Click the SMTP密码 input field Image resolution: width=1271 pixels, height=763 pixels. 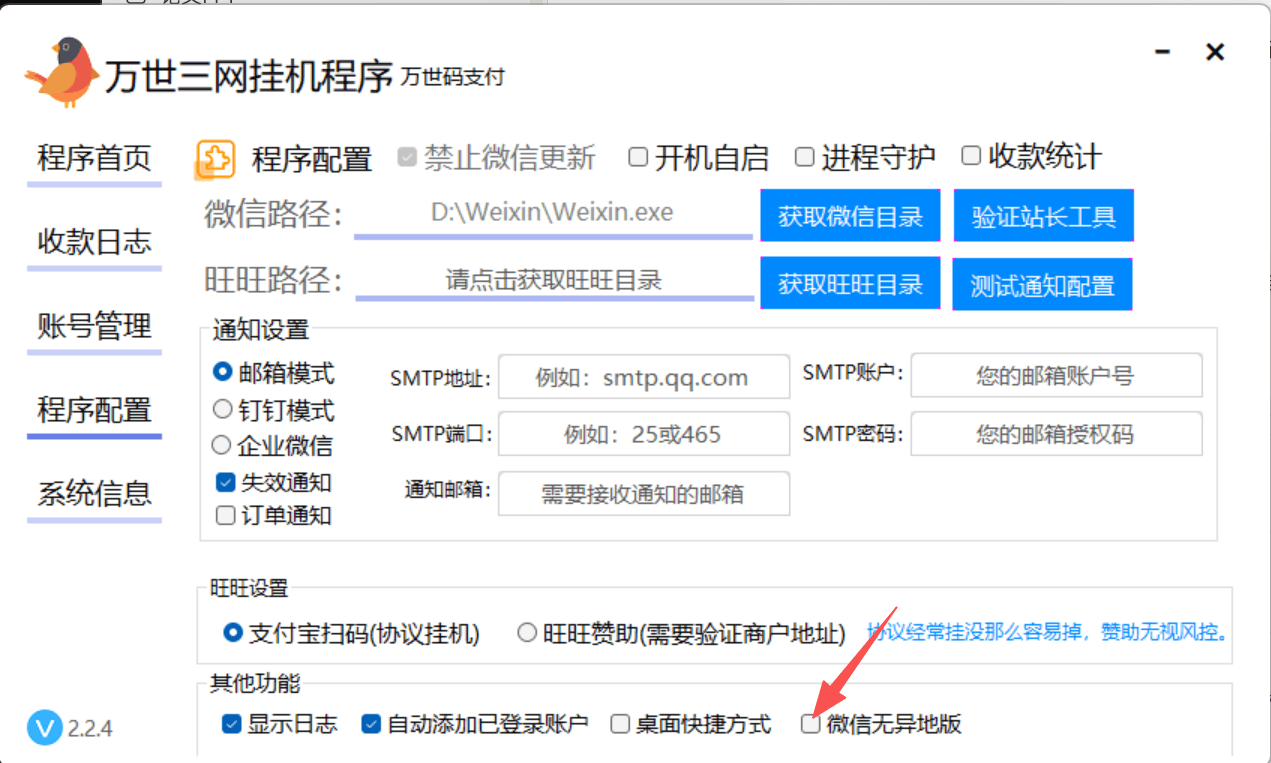pyautogui.click(x=1056, y=434)
